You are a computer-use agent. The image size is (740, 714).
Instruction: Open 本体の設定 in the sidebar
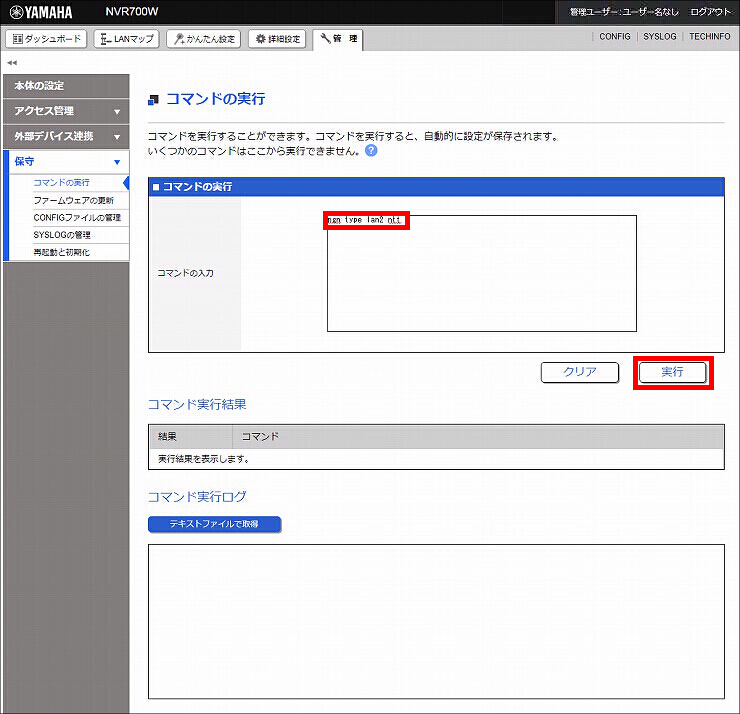point(66,86)
